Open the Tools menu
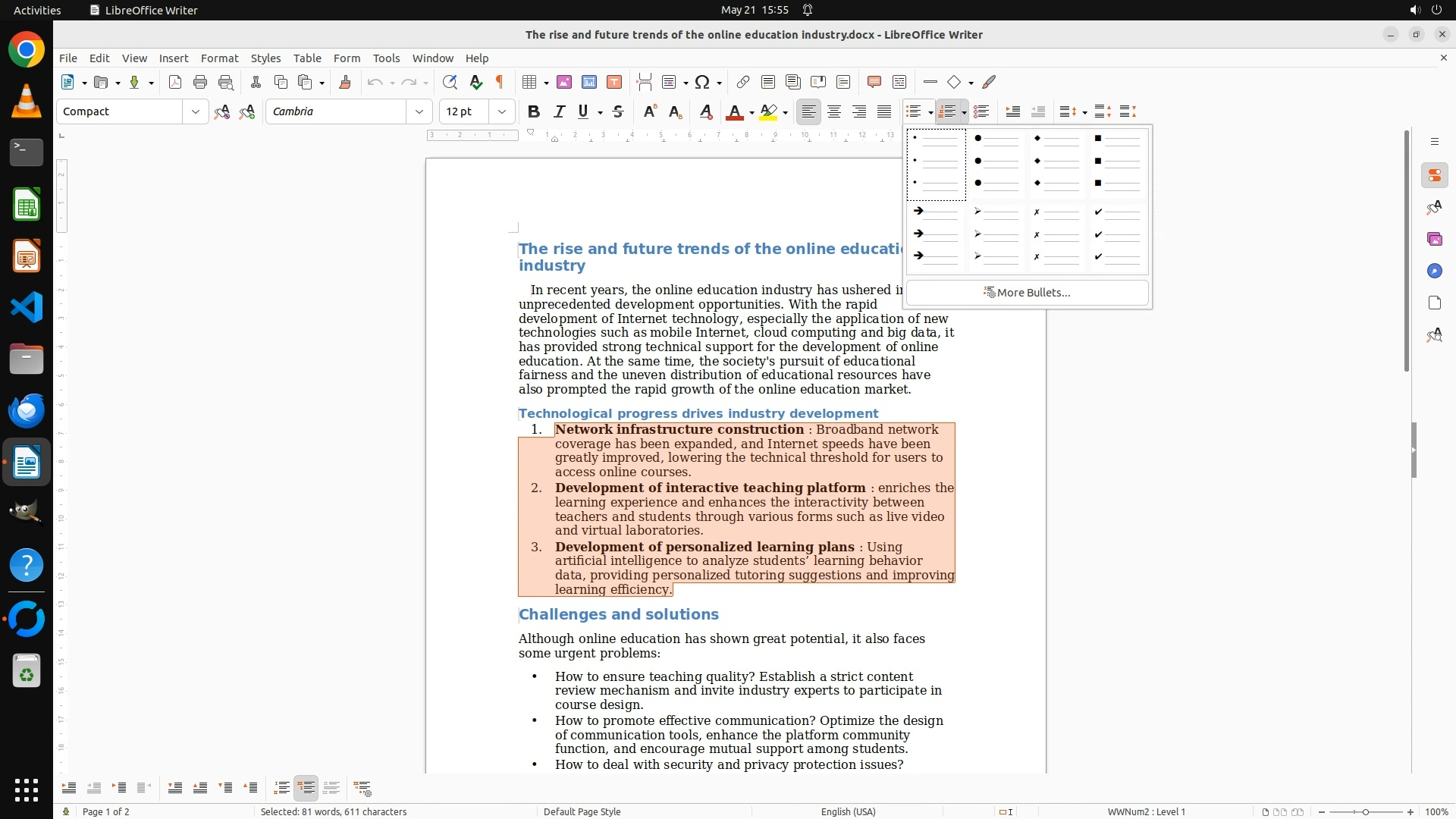The width and height of the screenshot is (1456, 819). coord(386,58)
